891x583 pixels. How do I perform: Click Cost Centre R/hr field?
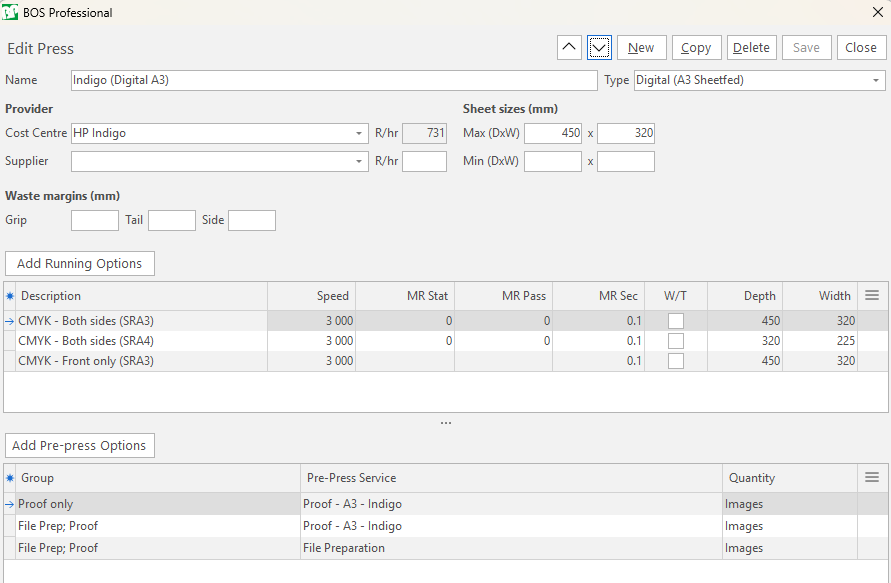(424, 133)
